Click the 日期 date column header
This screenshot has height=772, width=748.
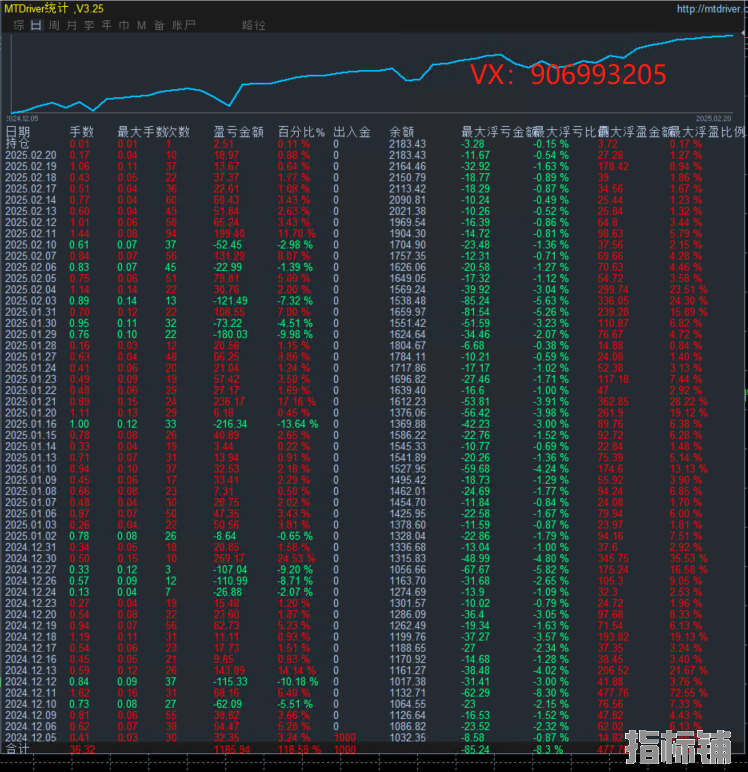coord(18,131)
